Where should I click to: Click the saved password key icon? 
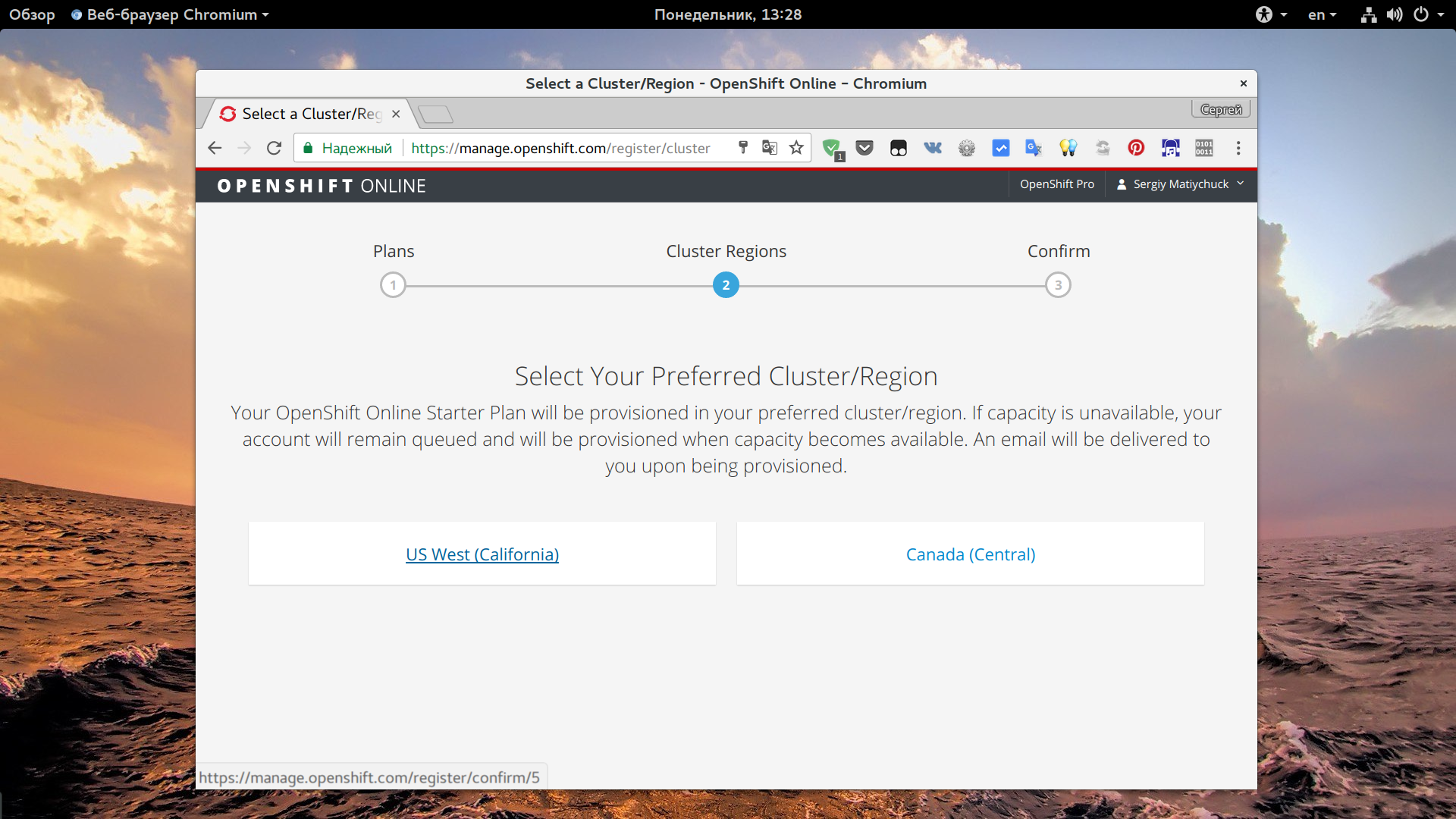pos(743,148)
